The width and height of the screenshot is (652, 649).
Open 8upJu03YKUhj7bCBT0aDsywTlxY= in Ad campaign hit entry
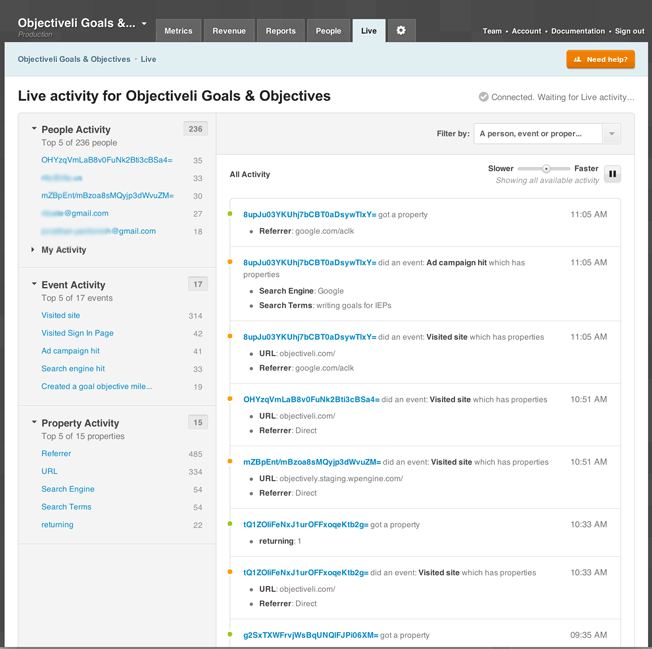(309, 263)
